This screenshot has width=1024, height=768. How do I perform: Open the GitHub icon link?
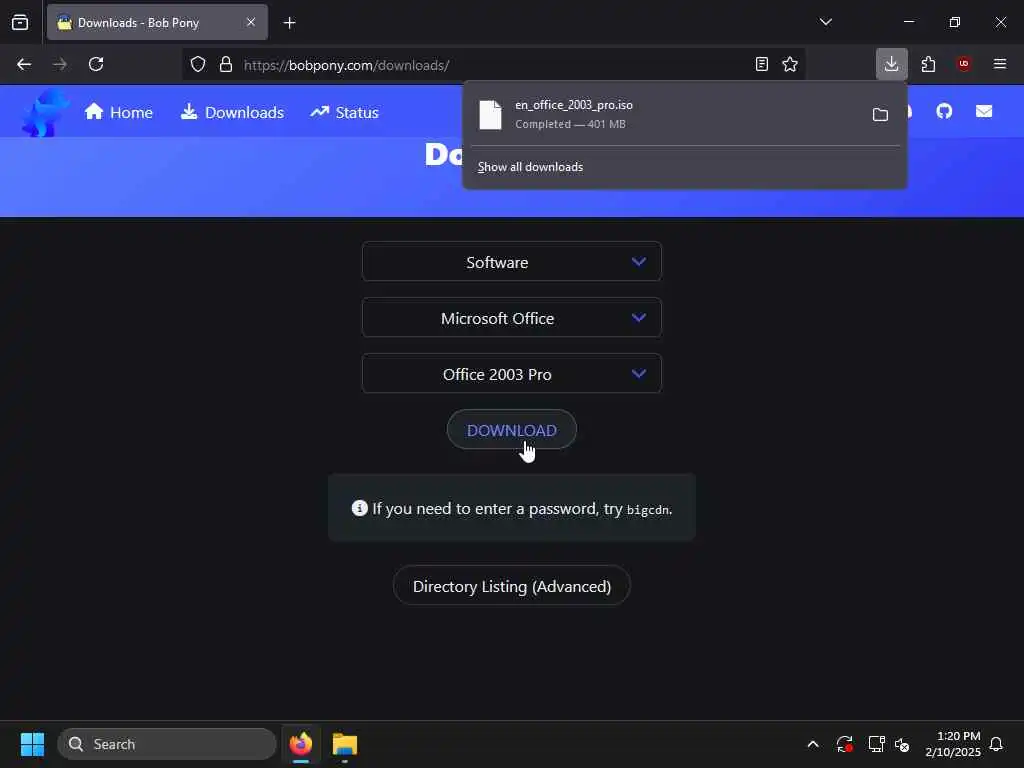(944, 112)
